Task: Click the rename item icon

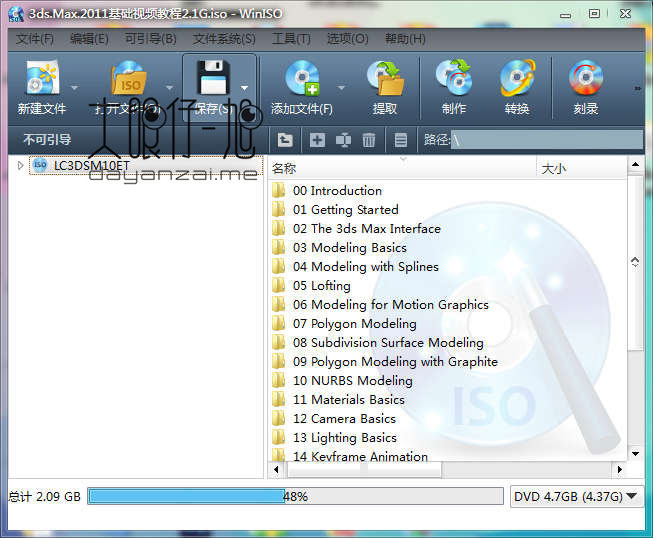Action: [x=343, y=140]
